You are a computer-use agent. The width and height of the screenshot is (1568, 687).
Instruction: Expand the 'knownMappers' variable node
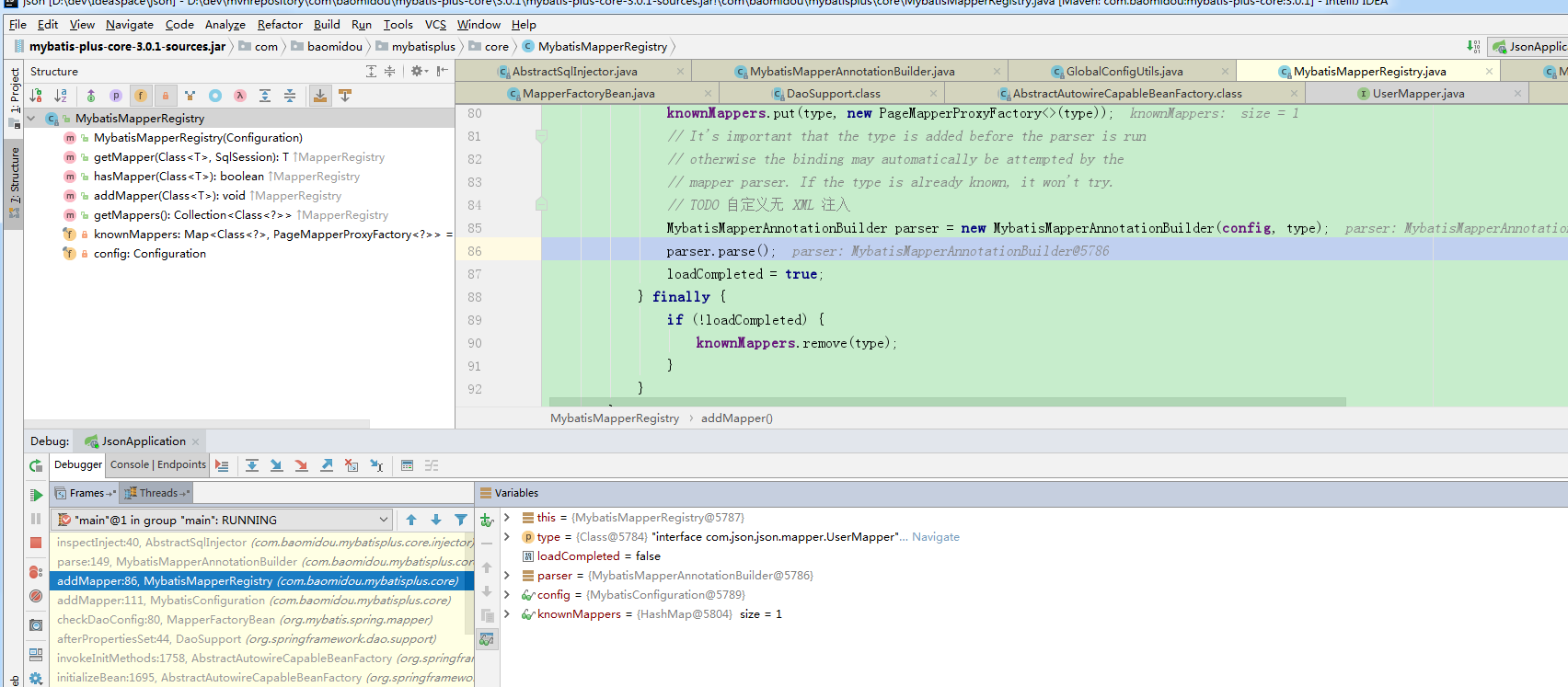[507, 614]
